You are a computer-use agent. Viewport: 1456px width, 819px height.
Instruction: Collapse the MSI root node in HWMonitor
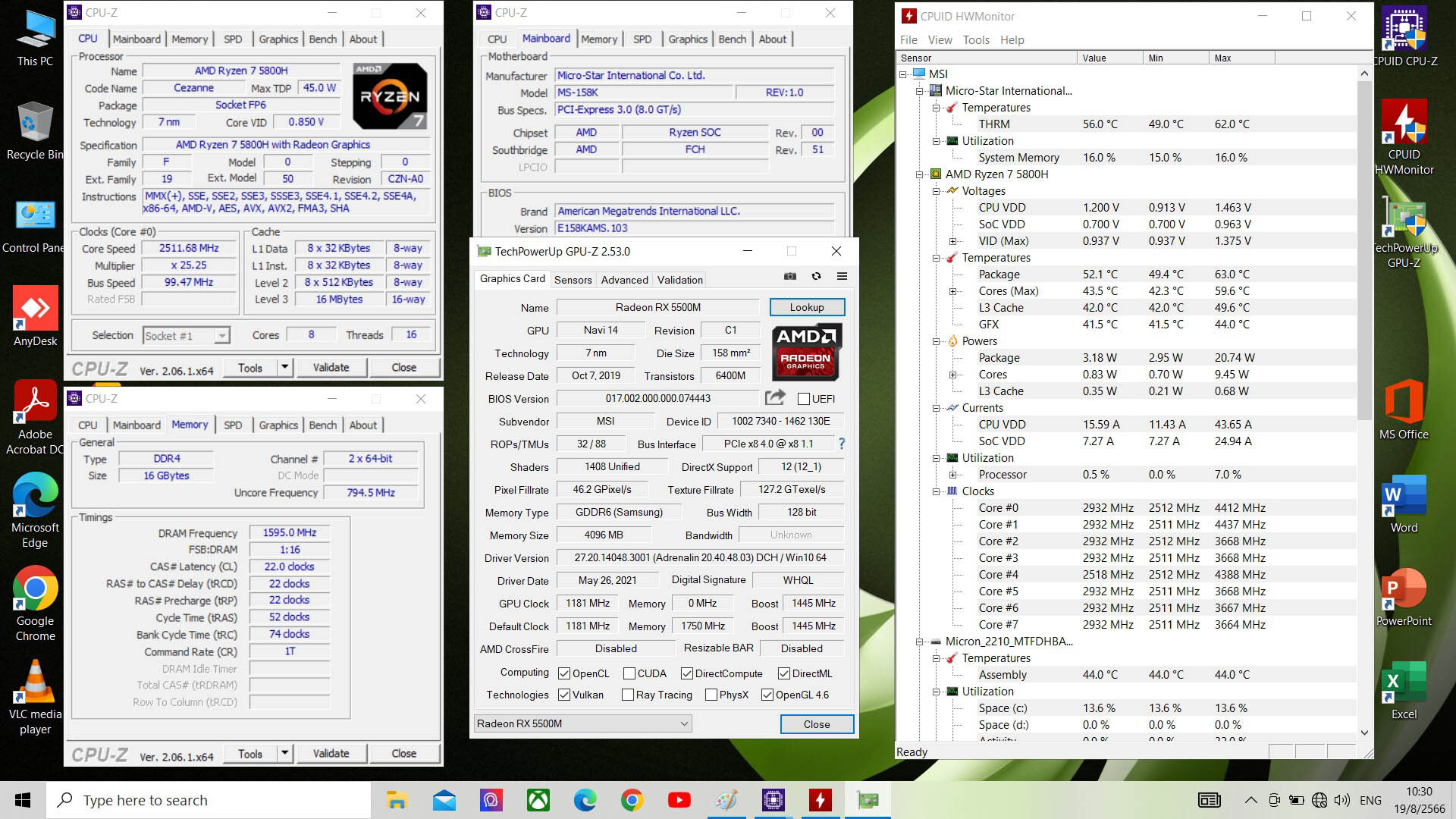click(x=902, y=74)
